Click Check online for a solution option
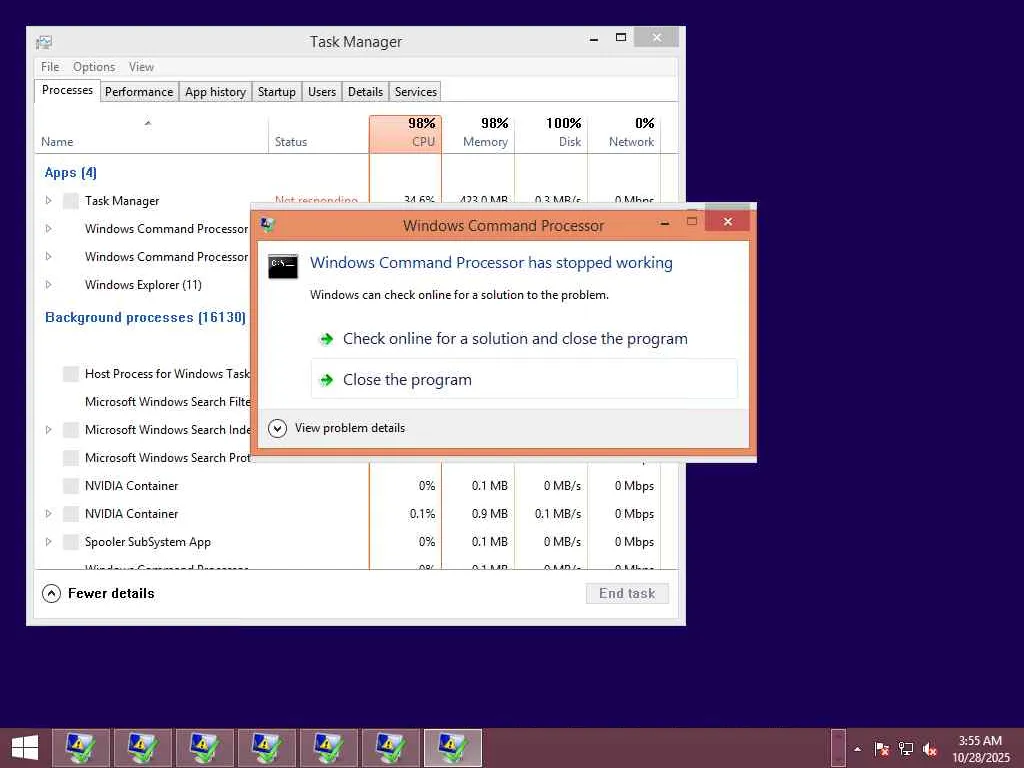This screenshot has height=768, width=1024. point(524,339)
